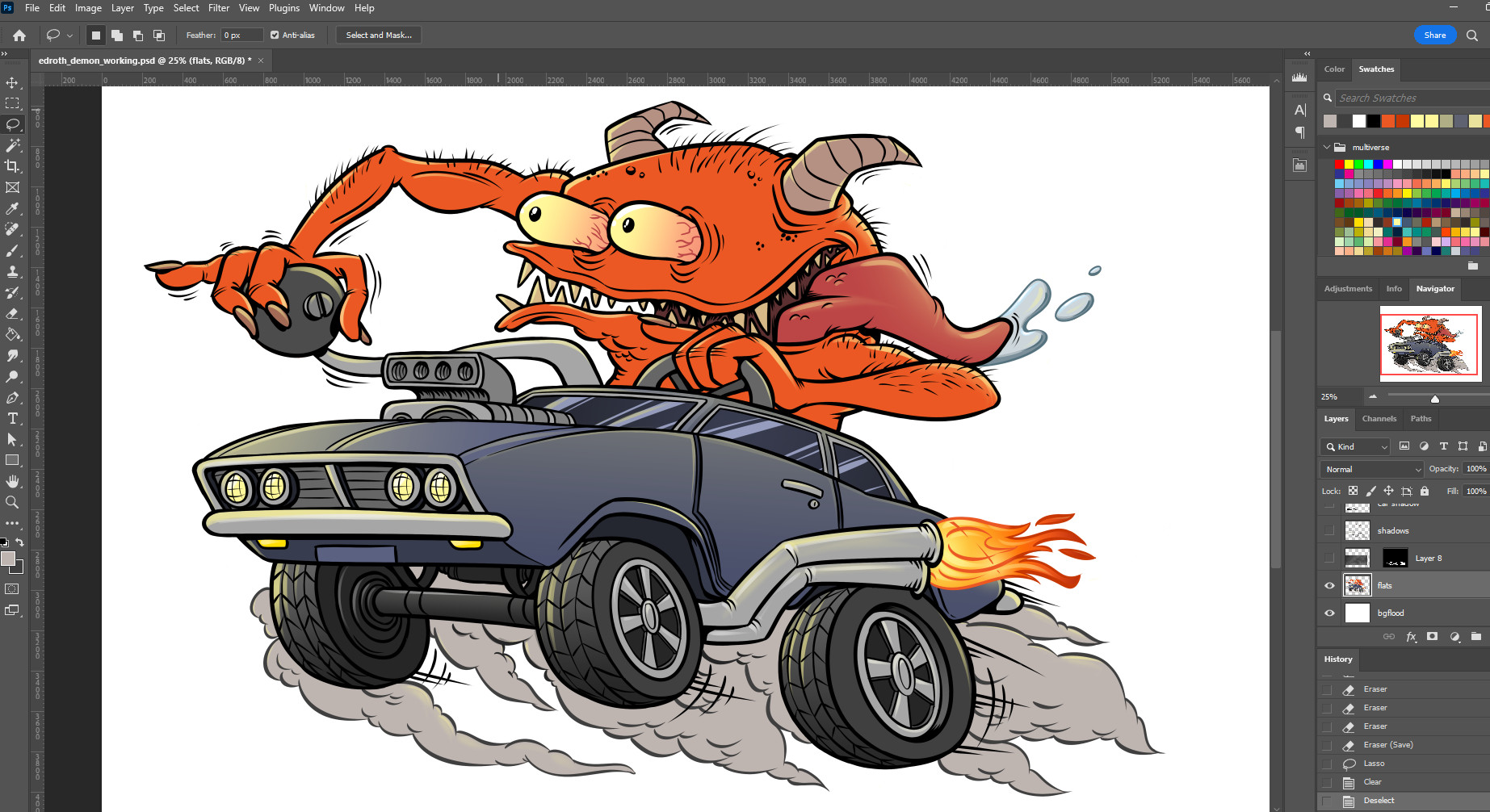Select the Frame tool

[x=12, y=187]
